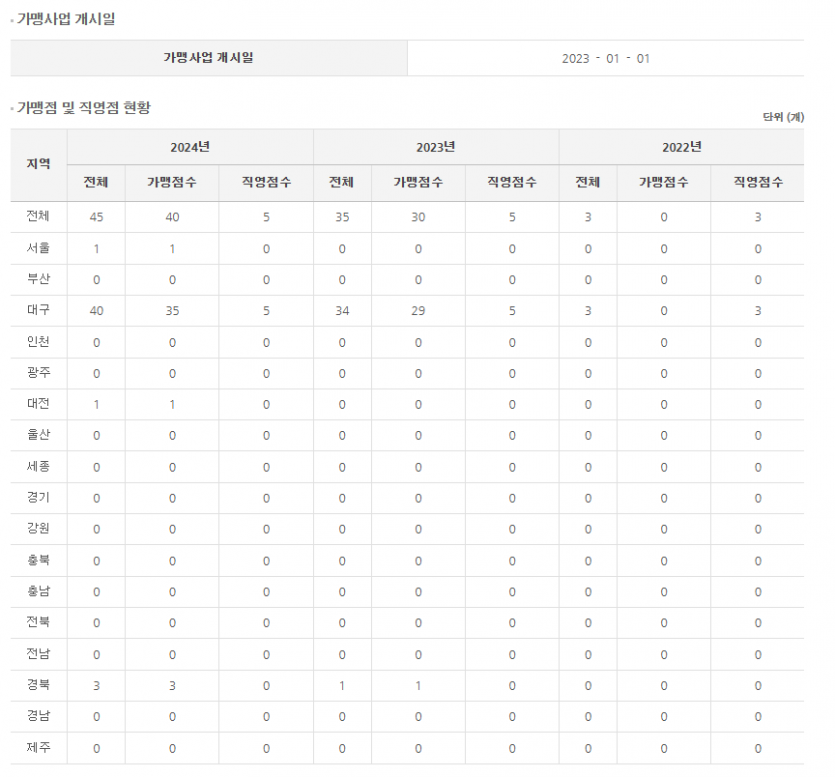Click the value 45 in the 전체 row
Viewport: 835px width, 777px height.
(96, 217)
